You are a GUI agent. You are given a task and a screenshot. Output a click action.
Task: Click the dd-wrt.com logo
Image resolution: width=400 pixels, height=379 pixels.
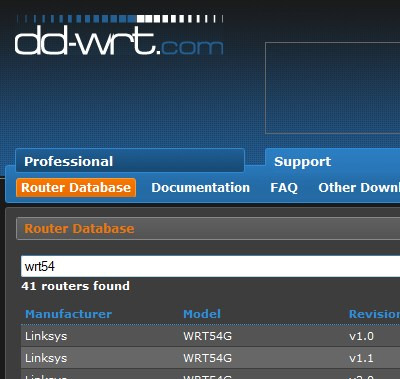119,36
